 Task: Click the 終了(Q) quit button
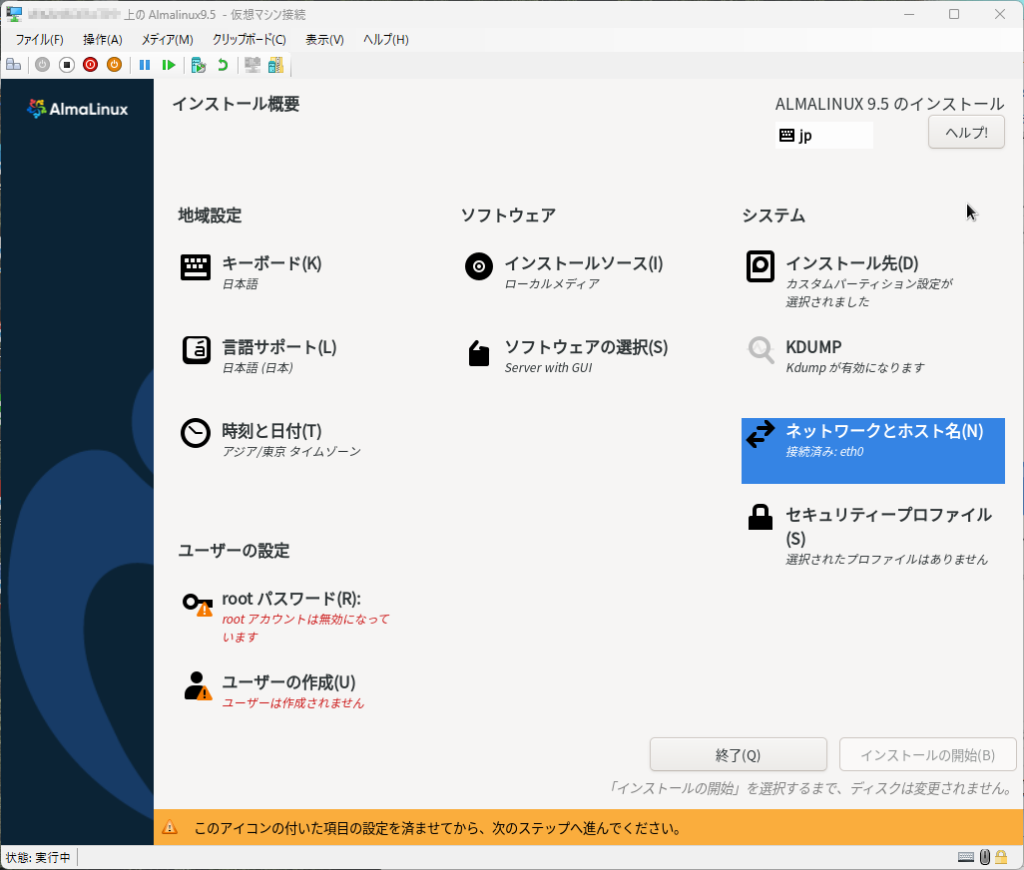click(x=738, y=755)
